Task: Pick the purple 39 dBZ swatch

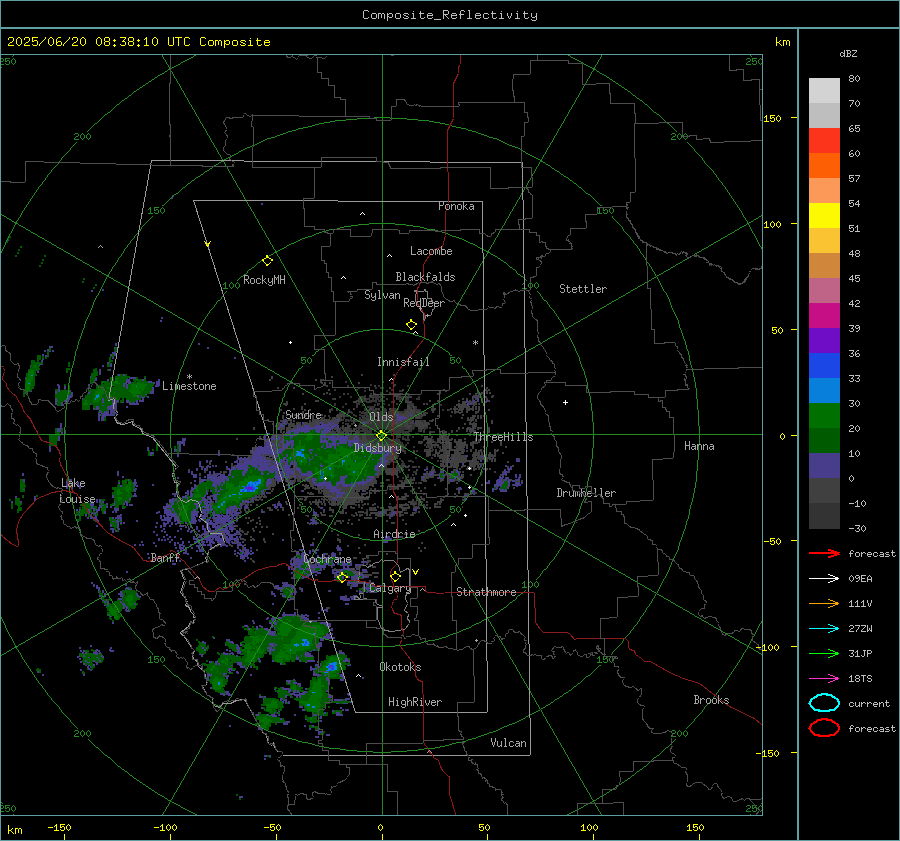Action: pyautogui.click(x=824, y=340)
